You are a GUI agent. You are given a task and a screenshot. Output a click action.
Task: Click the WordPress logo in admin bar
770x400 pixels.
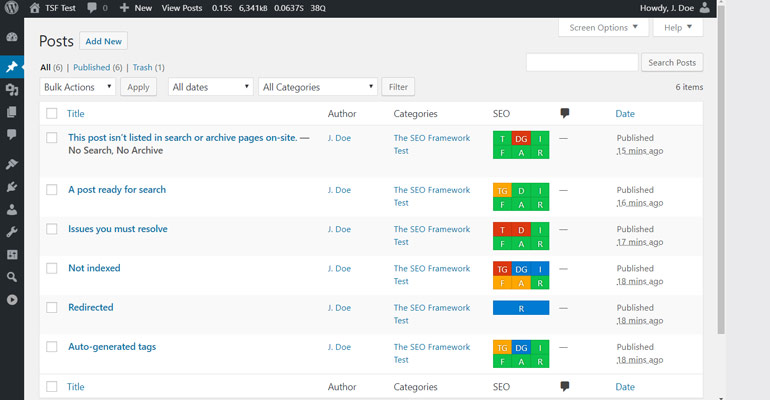(x=12, y=8)
